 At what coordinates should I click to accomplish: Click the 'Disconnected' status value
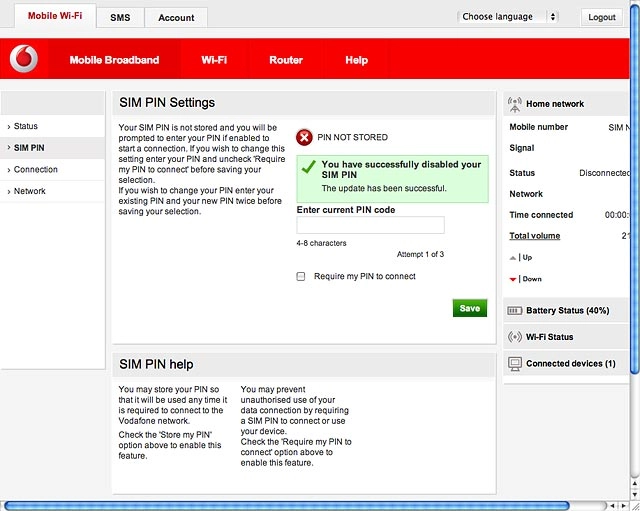(604, 173)
